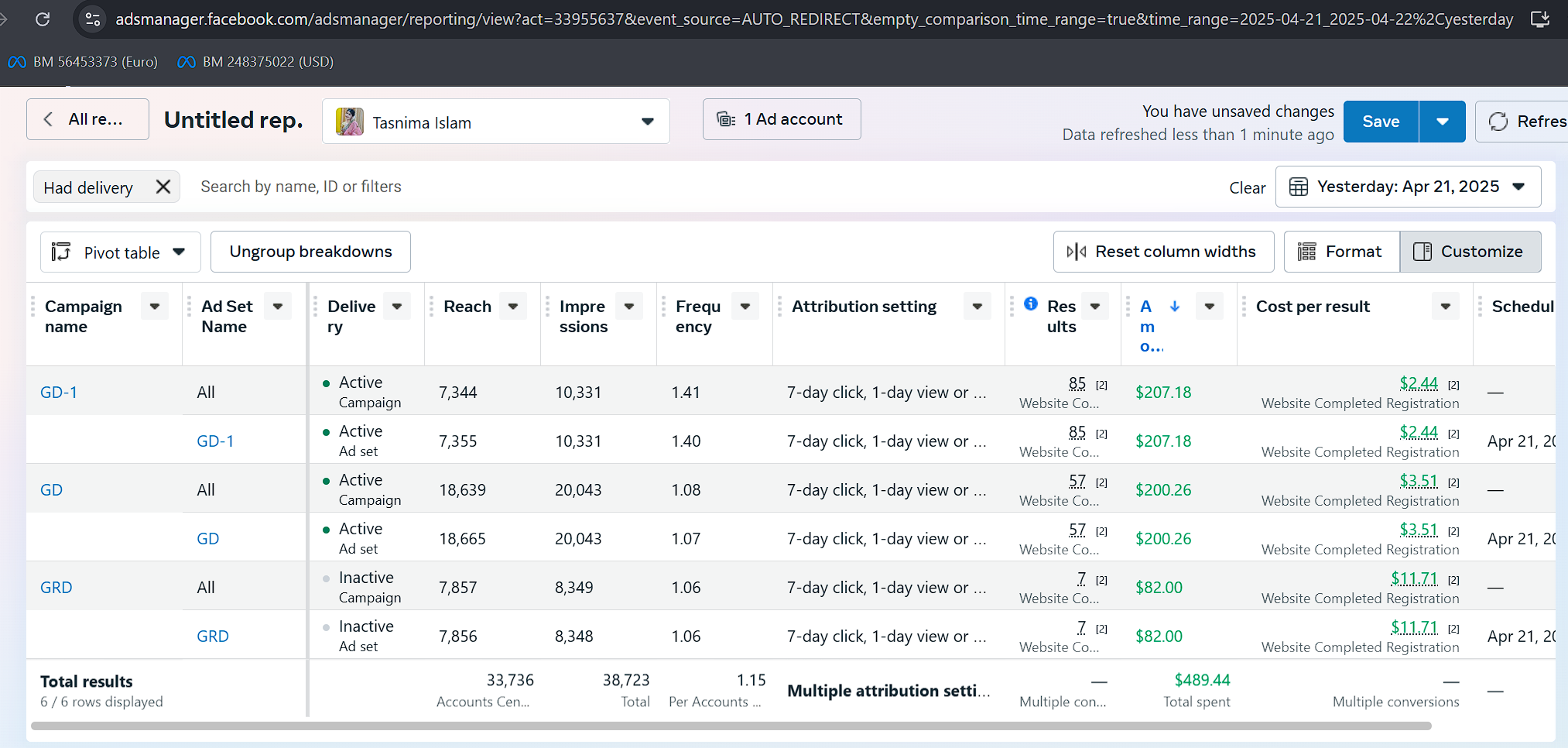Toggle the Customize panel

click(x=1470, y=252)
